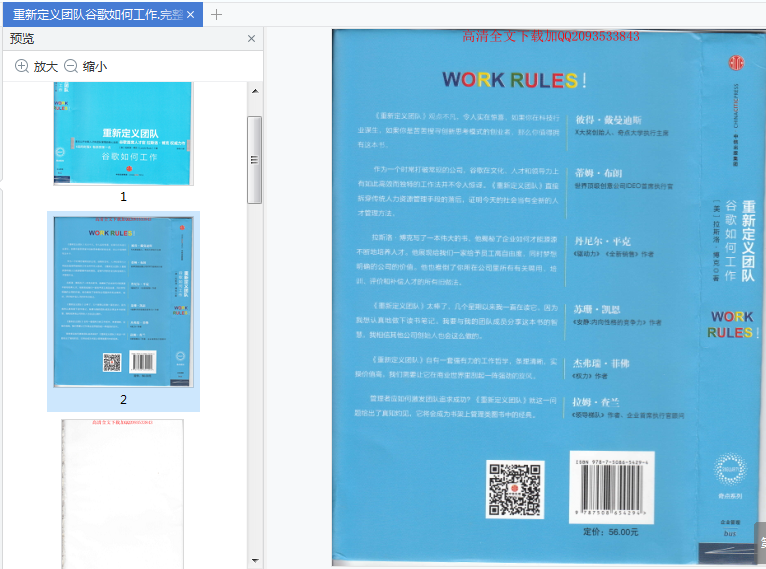Click the 彼得·戴曼迪斯 endorser name
Viewport: 766px width, 569px height.
coord(608,120)
